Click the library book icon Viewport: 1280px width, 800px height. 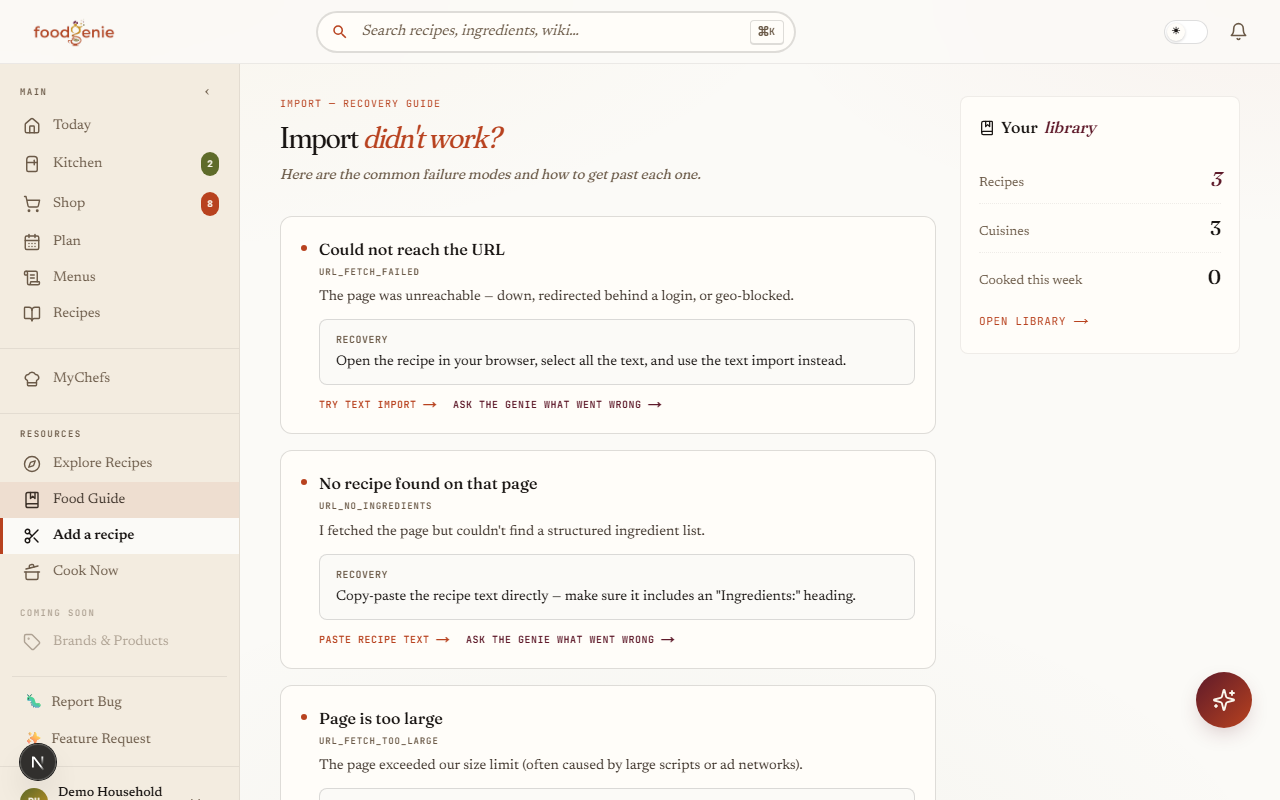click(987, 128)
